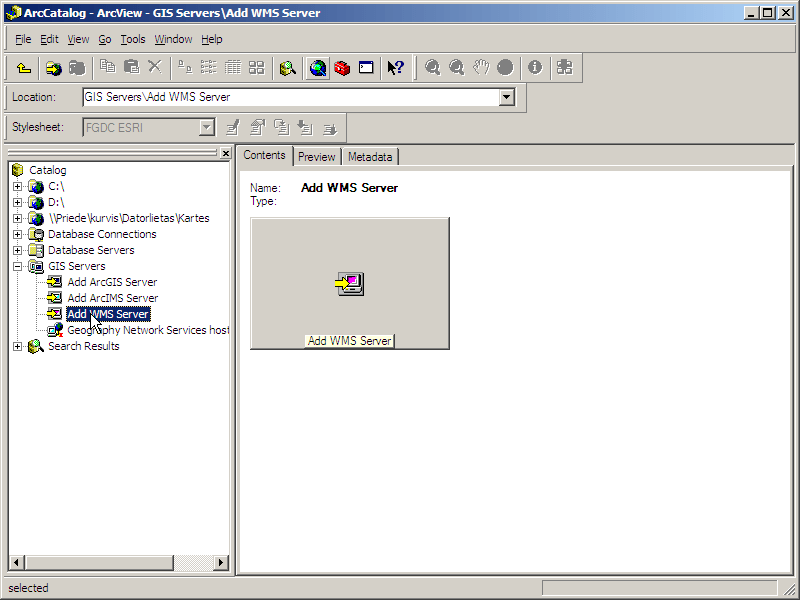
Task: Switch to List view
Action: 209,67
